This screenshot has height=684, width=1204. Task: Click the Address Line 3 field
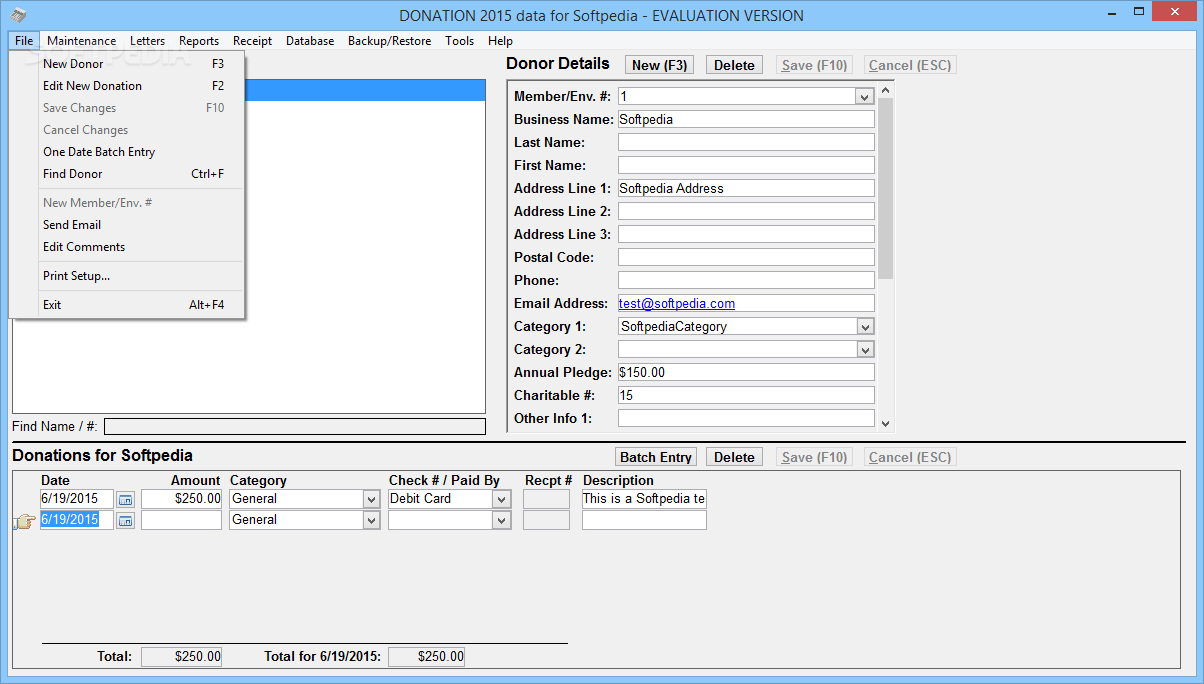tap(746, 234)
